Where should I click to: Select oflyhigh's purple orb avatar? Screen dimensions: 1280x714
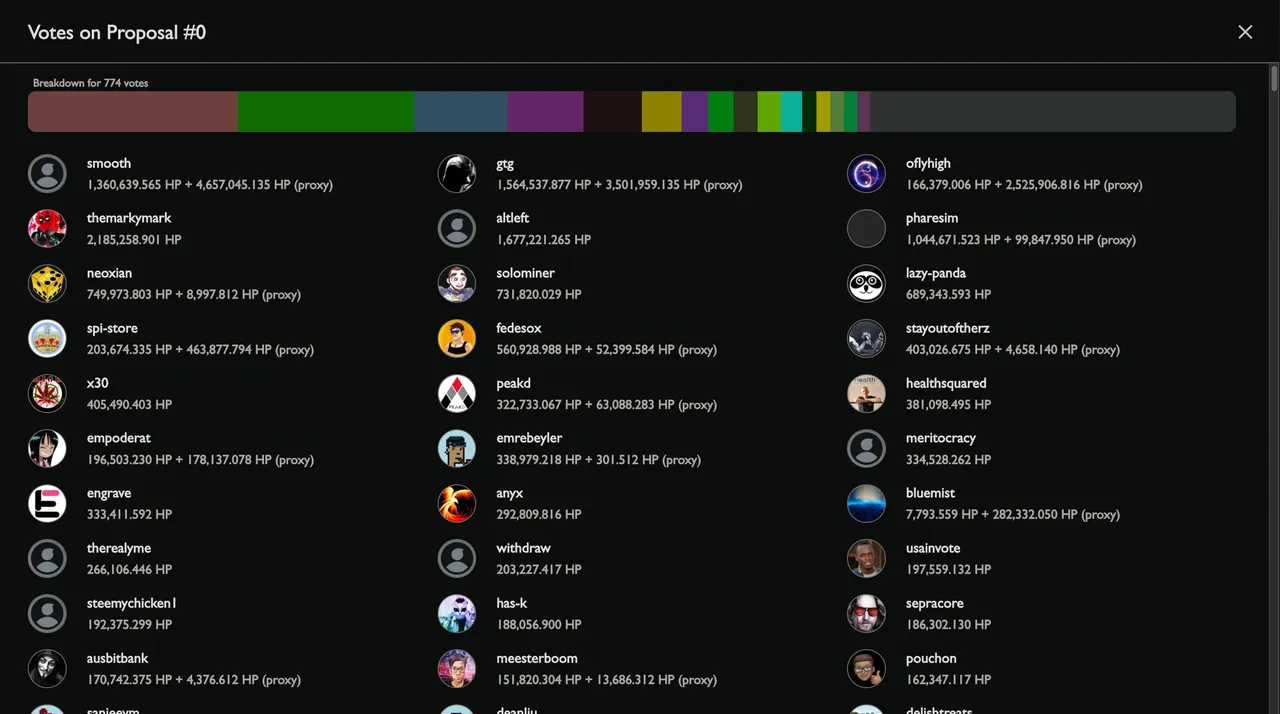[x=867, y=174]
